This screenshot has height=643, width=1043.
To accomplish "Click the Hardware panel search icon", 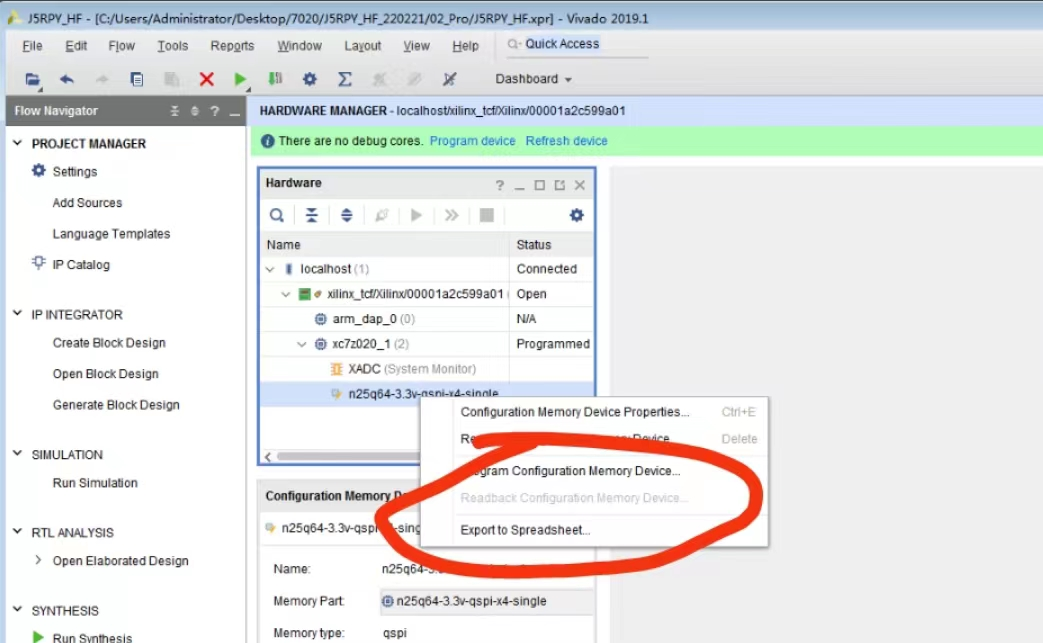I will (277, 215).
